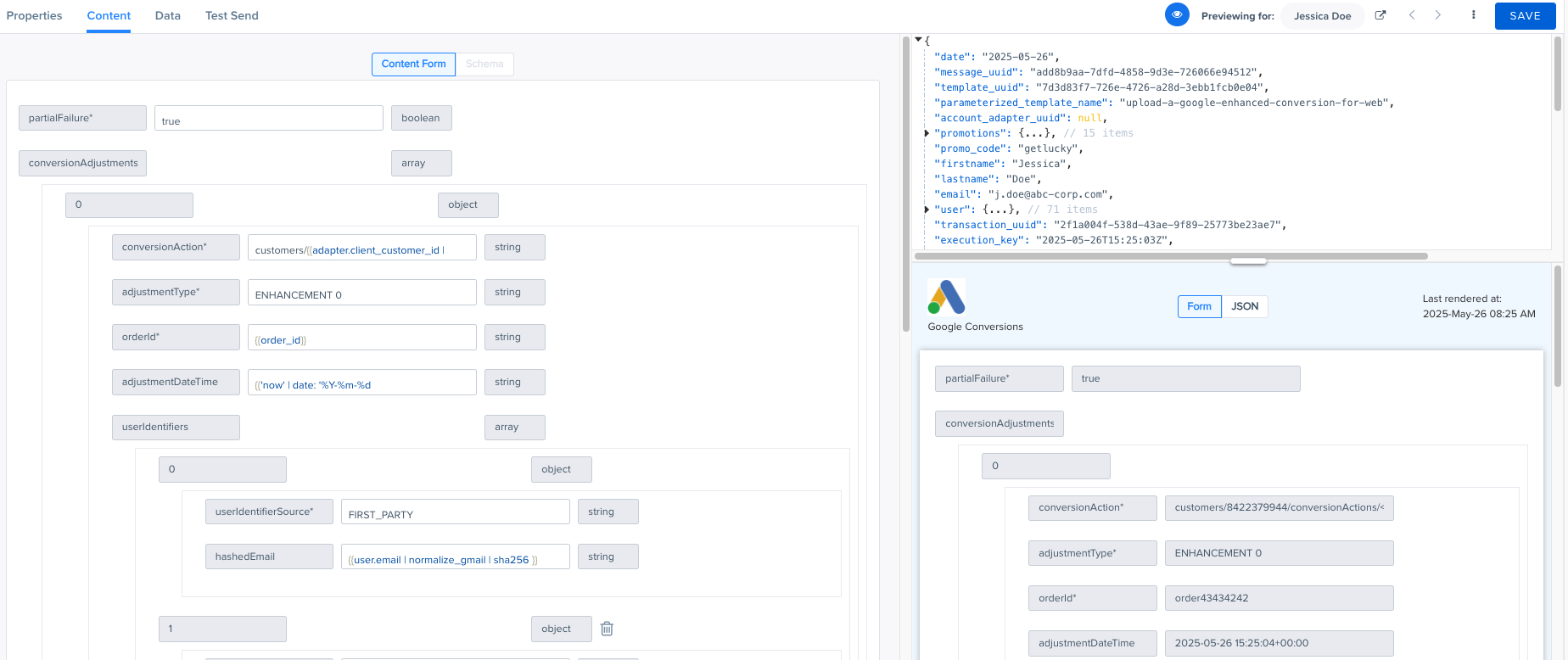This screenshot has width=1568, height=660.
Task: Expand the "promotions" JSON node
Action: 927,133
